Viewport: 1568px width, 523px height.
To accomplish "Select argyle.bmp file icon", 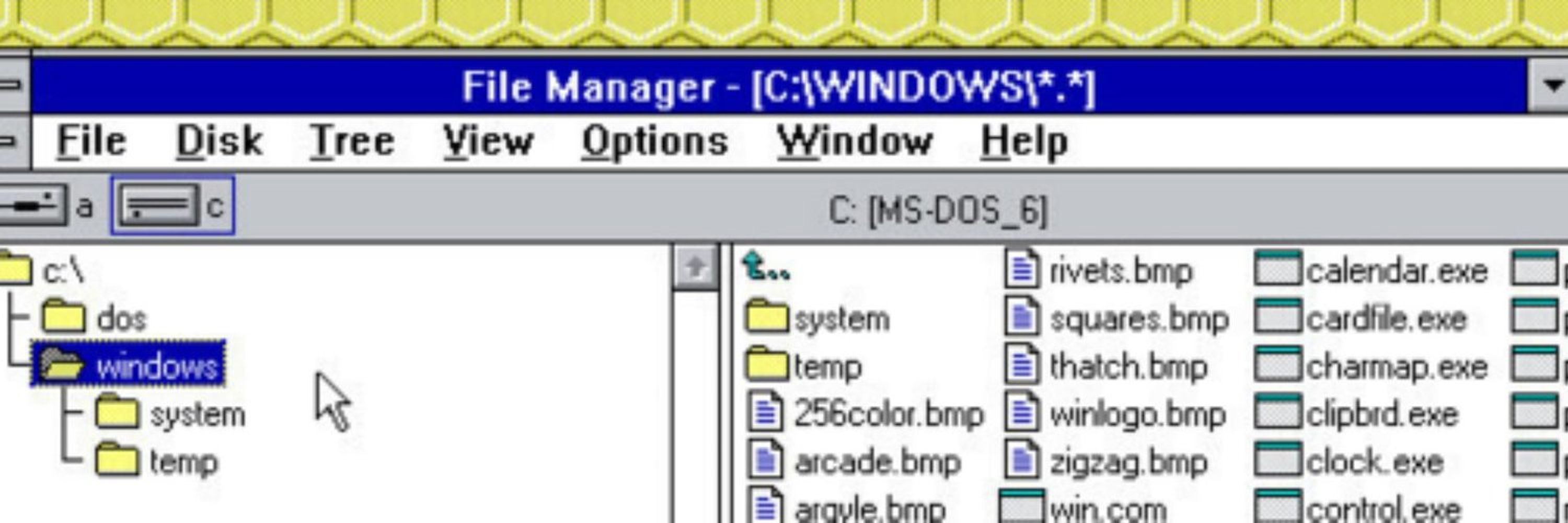I will tap(766, 505).
